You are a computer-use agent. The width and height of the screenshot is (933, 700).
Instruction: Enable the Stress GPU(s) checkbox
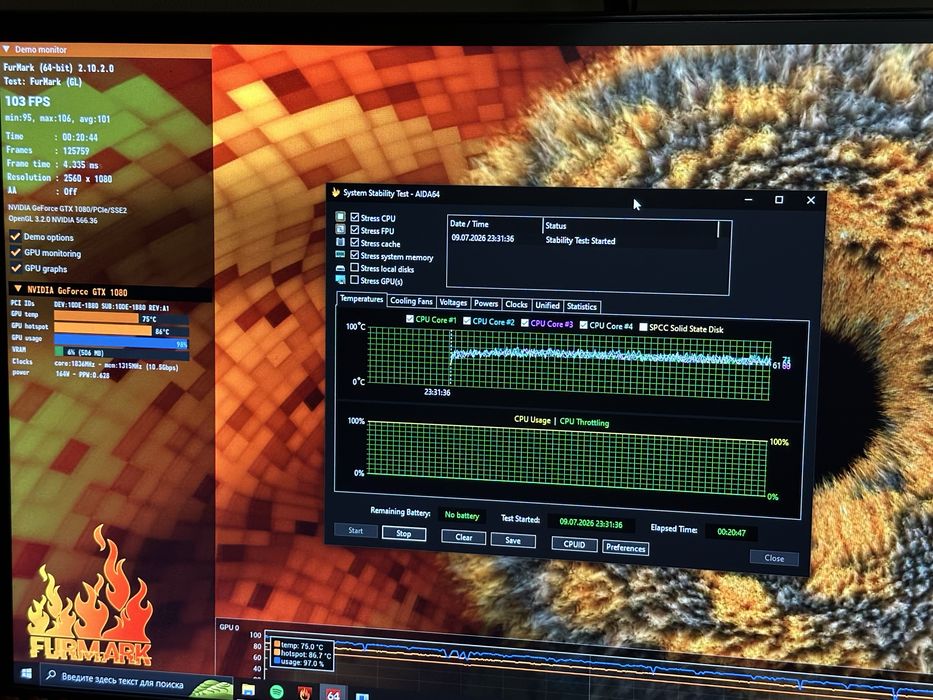(x=355, y=280)
